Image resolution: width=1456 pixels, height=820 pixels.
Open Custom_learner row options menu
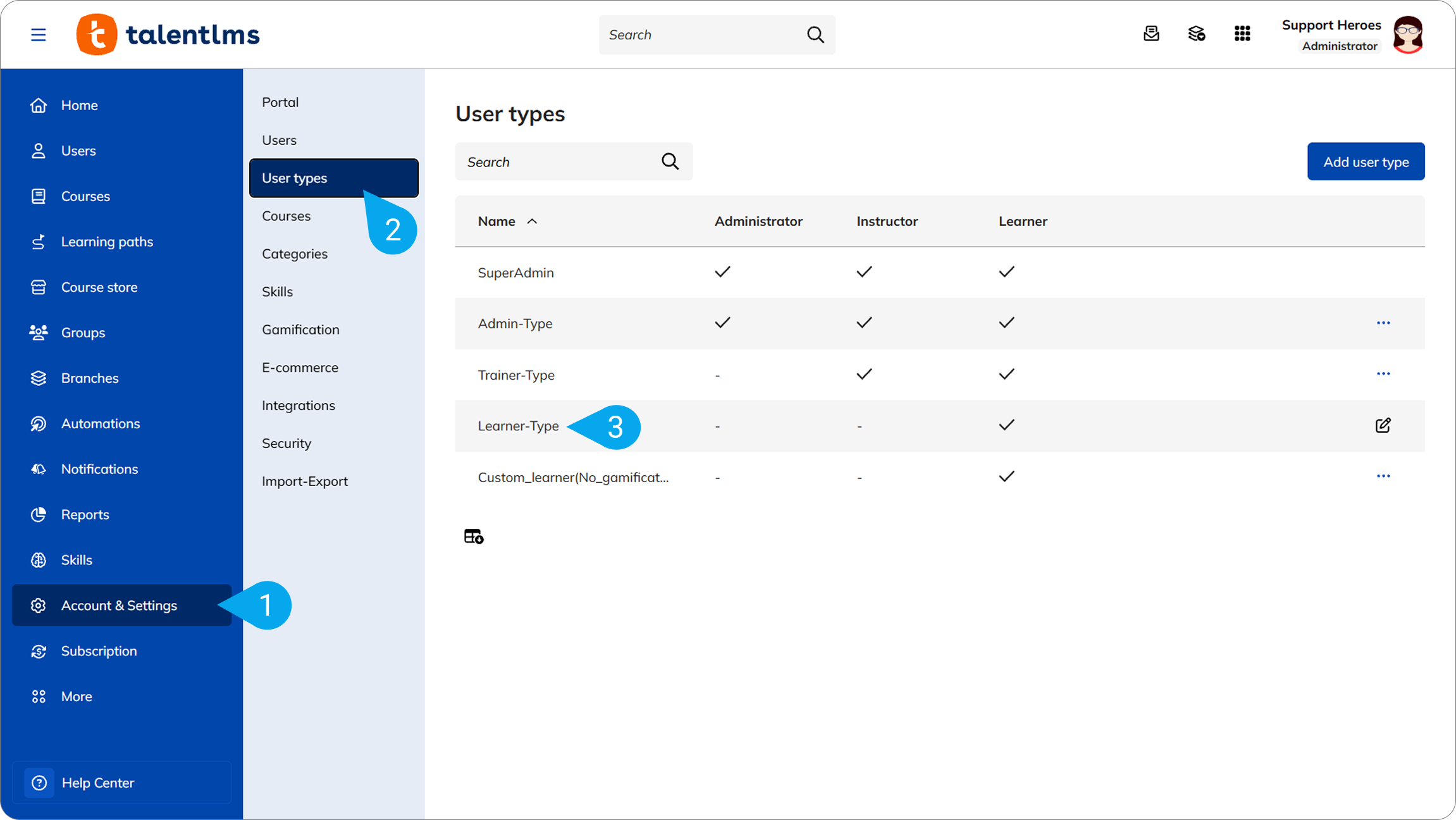[x=1383, y=476]
